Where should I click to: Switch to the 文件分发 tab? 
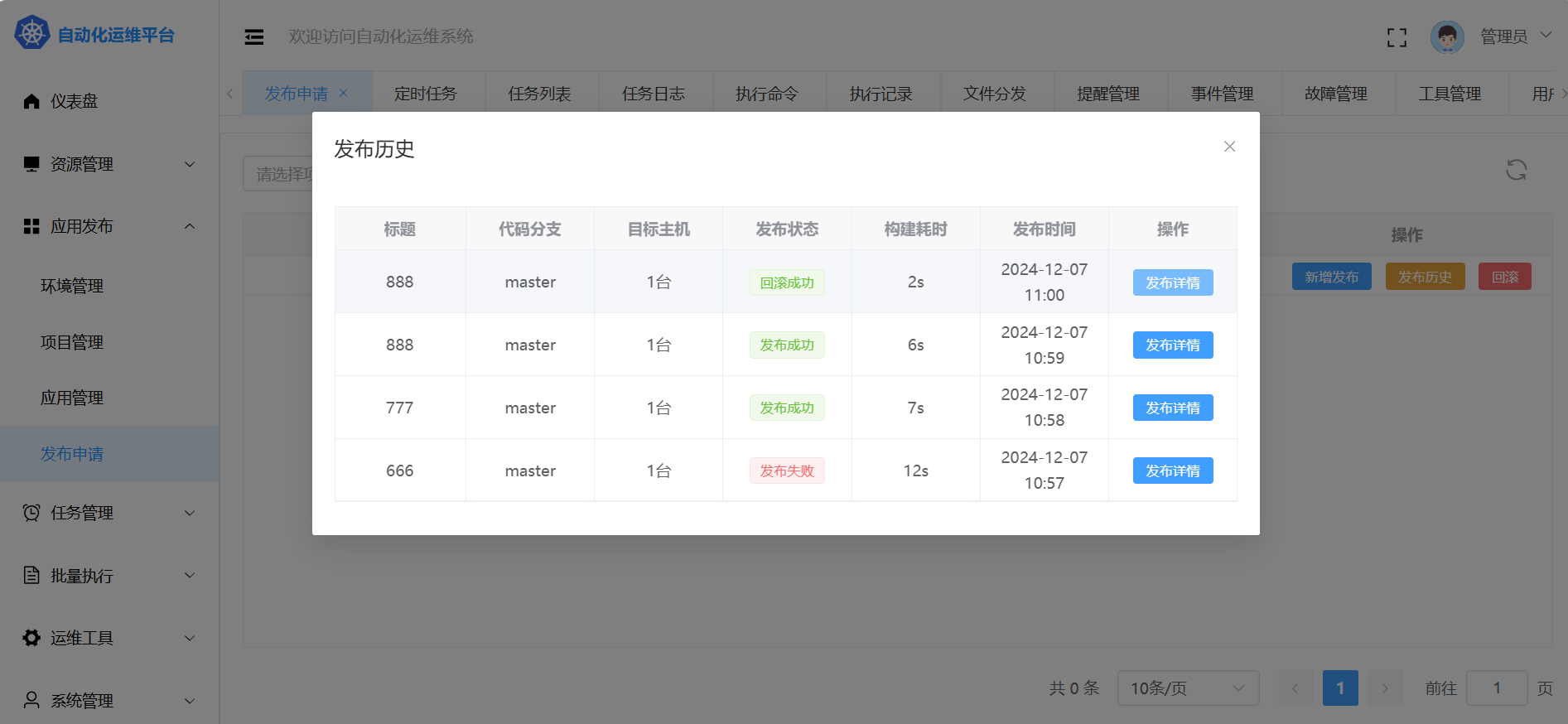click(994, 94)
